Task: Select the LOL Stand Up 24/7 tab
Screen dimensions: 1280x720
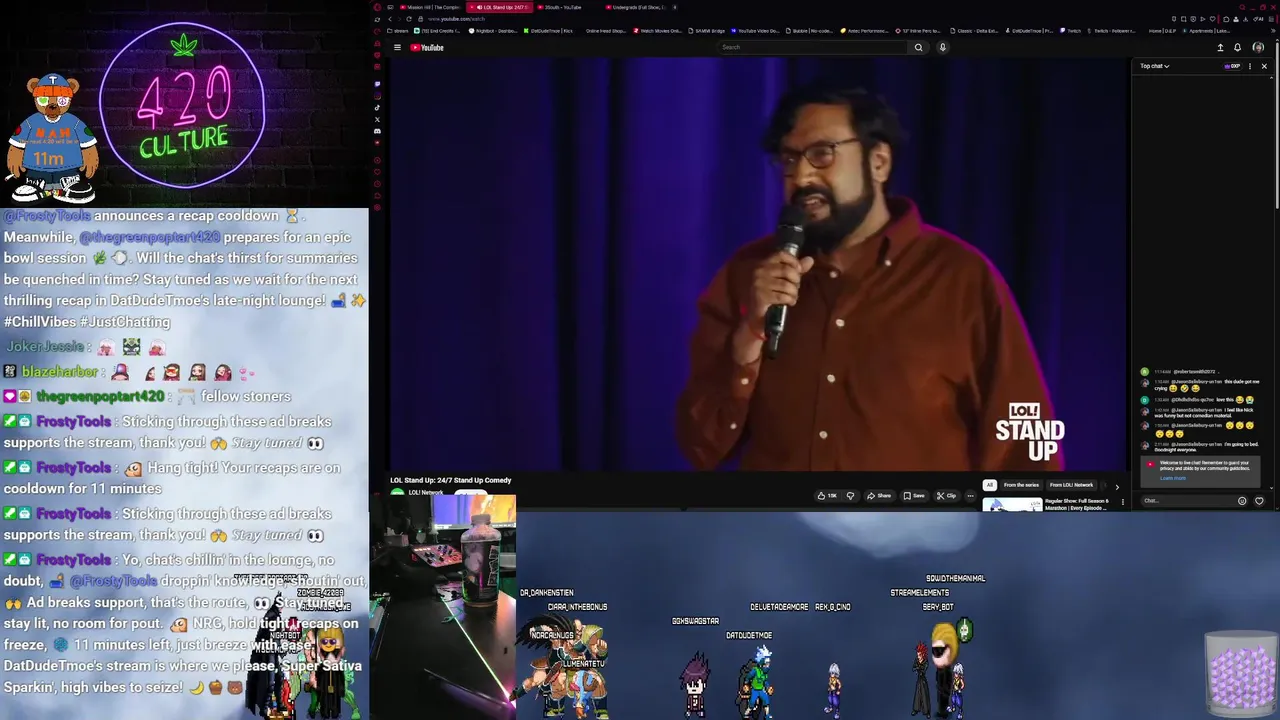Action: point(500,7)
